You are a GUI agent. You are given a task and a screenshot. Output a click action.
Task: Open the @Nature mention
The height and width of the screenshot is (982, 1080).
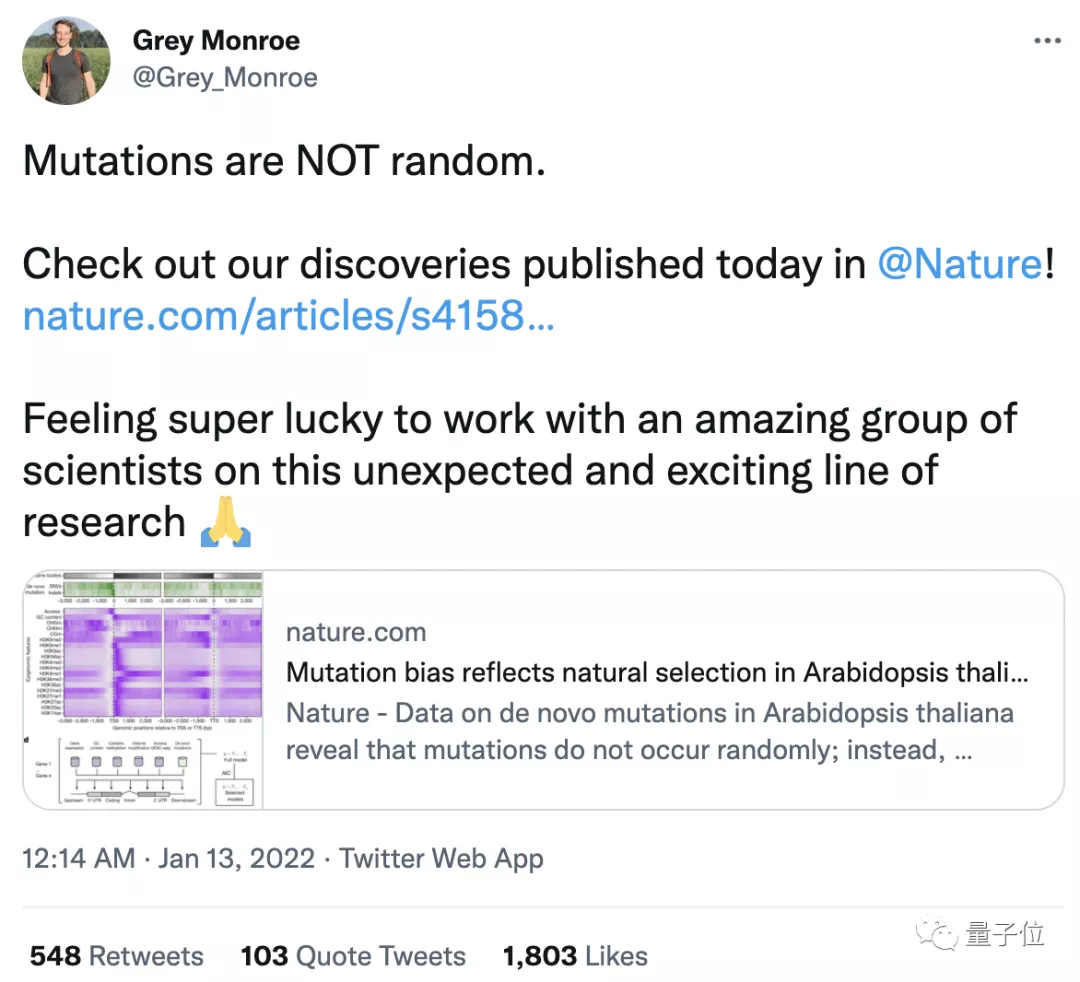[960, 264]
